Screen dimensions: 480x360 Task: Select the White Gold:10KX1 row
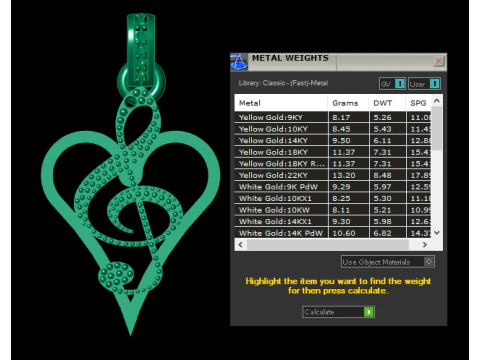pos(333,199)
